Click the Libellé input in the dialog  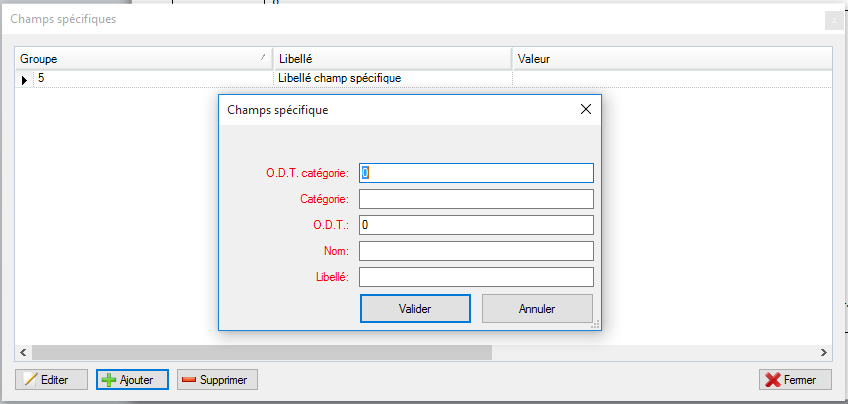(x=476, y=277)
